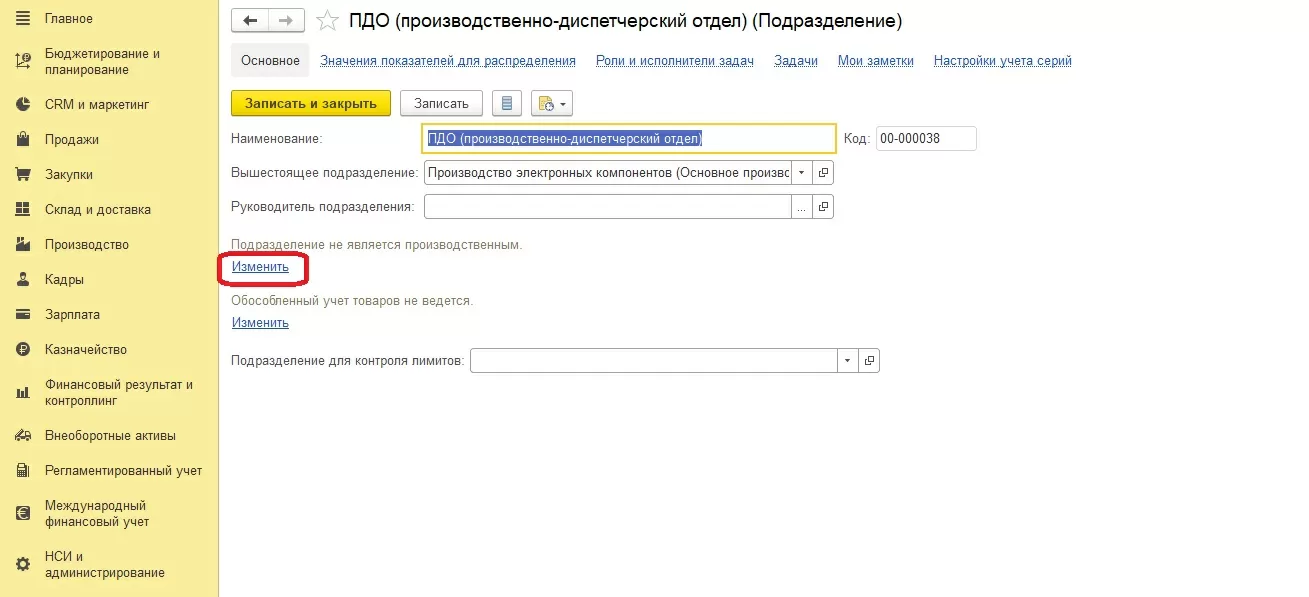Open the Кадры person icon
Image resolution: width=1309 pixels, height=597 pixels.
point(23,279)
